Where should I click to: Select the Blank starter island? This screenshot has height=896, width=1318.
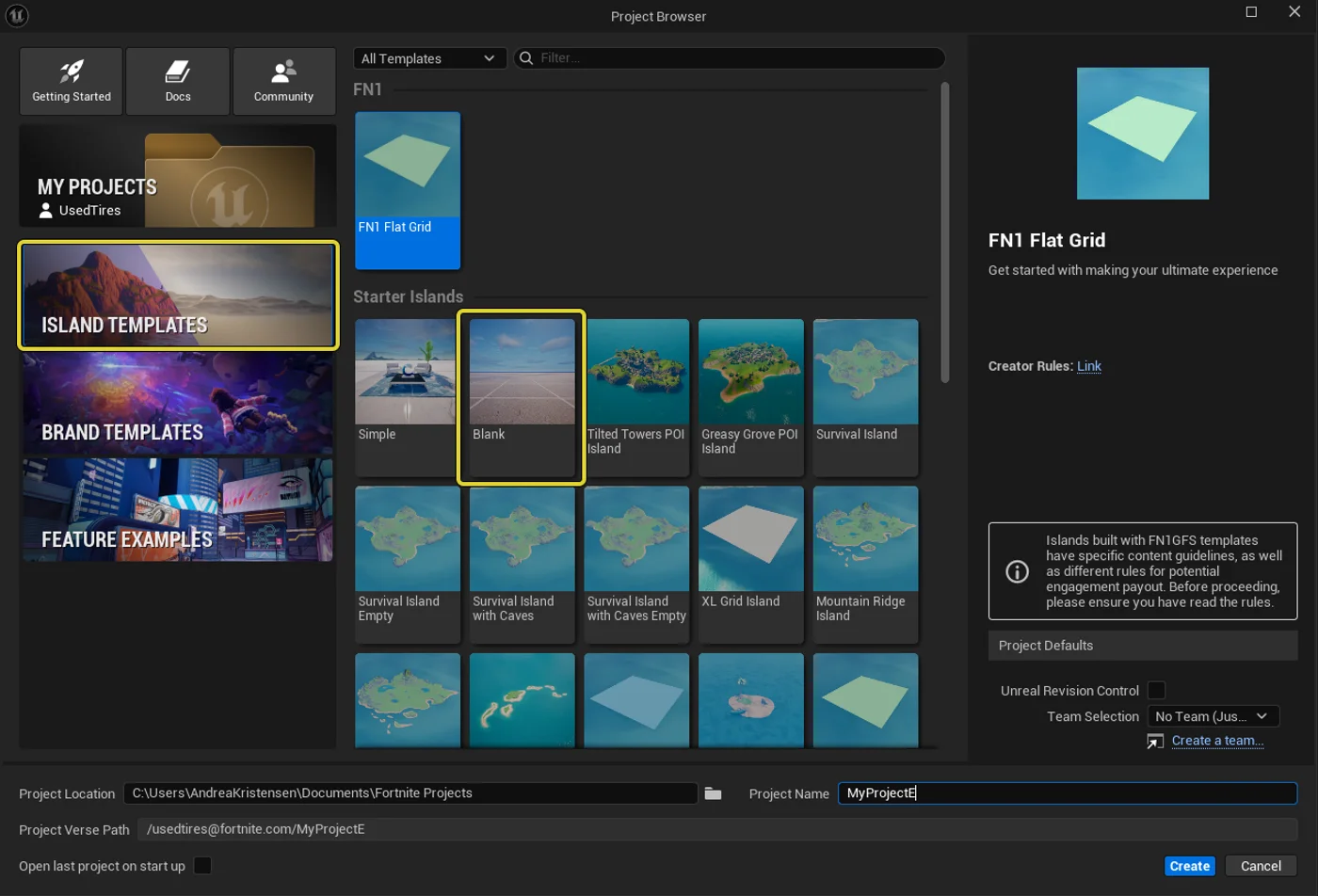pos(522,397)
